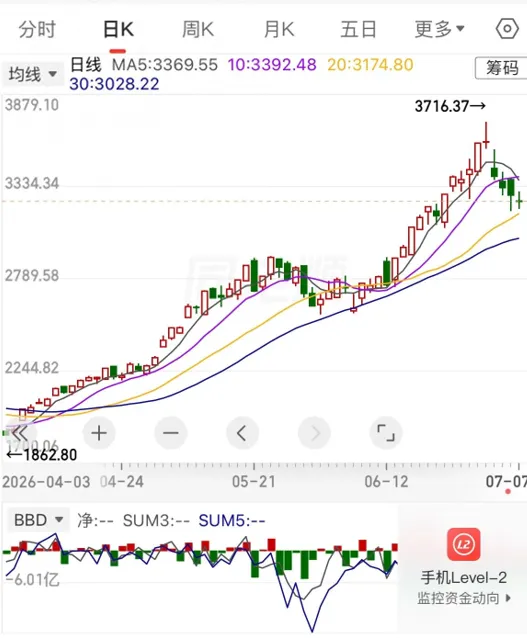Screen dimensions: 527x638
Task: Switch to the 周K tab
Action: tap(198, 30)
